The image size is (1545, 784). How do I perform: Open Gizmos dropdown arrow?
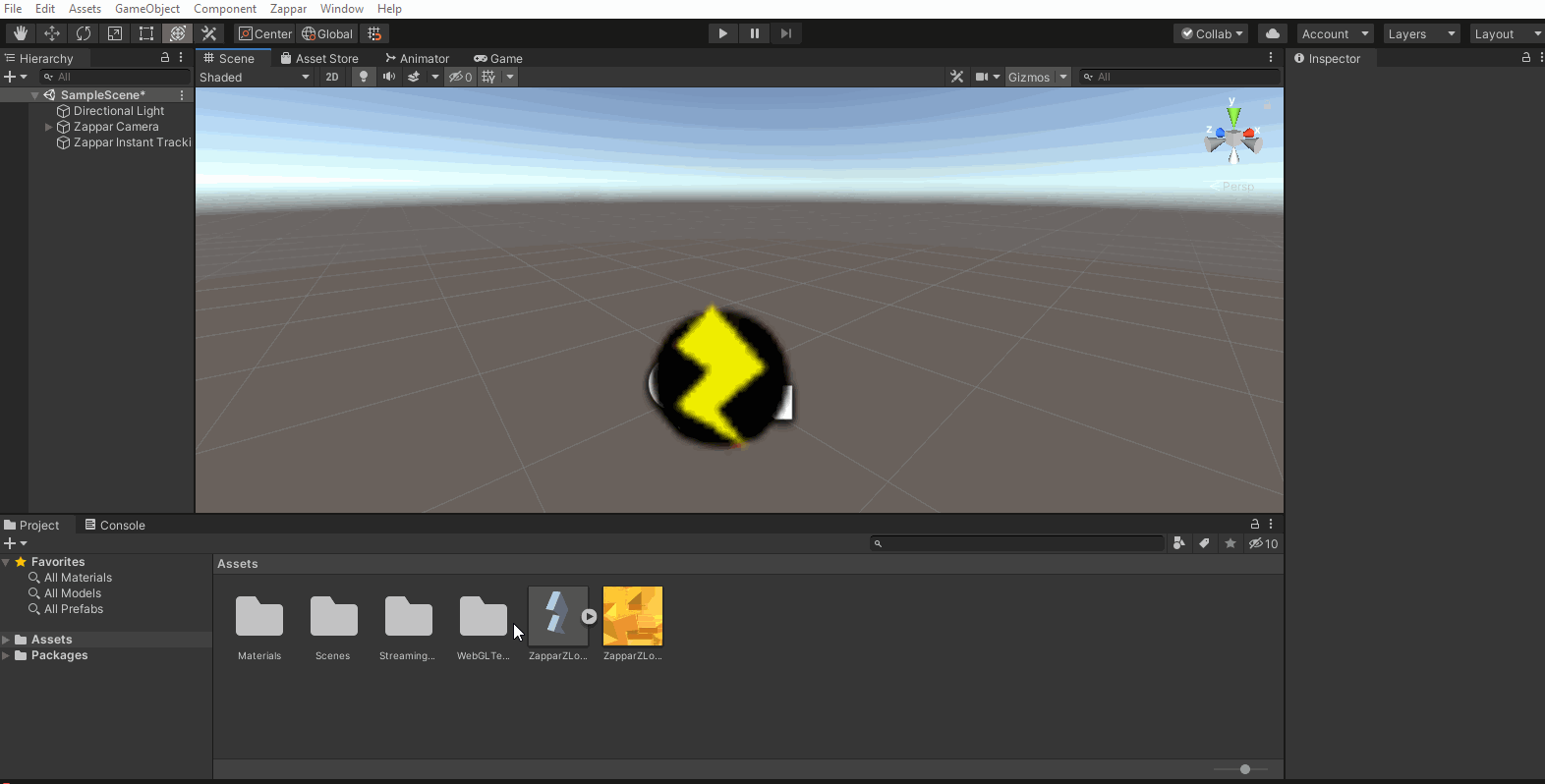(1063, 77)
